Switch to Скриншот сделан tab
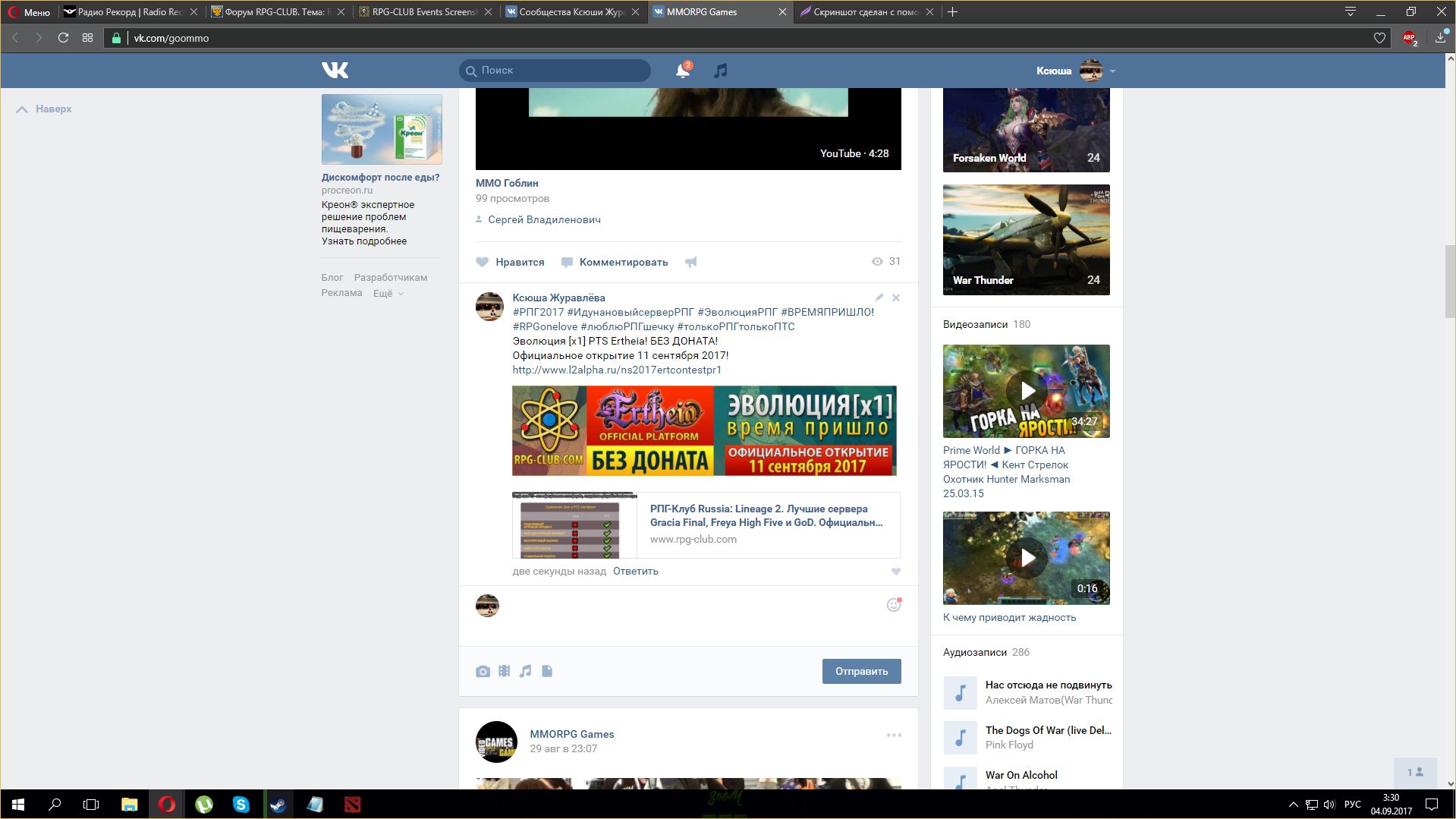Screen dimensions: 1456x819 pos(866,12)
